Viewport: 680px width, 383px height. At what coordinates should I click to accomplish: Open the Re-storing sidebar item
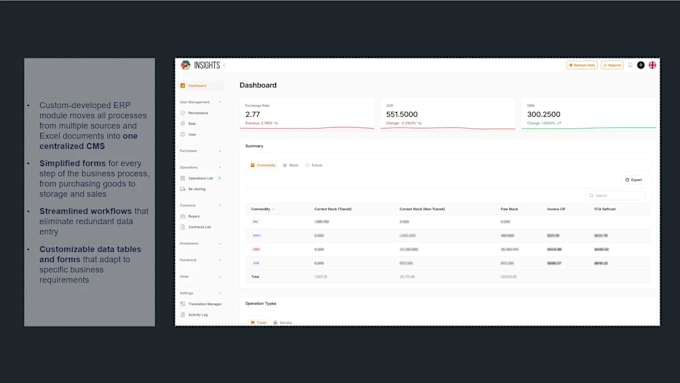coord(193,189)
